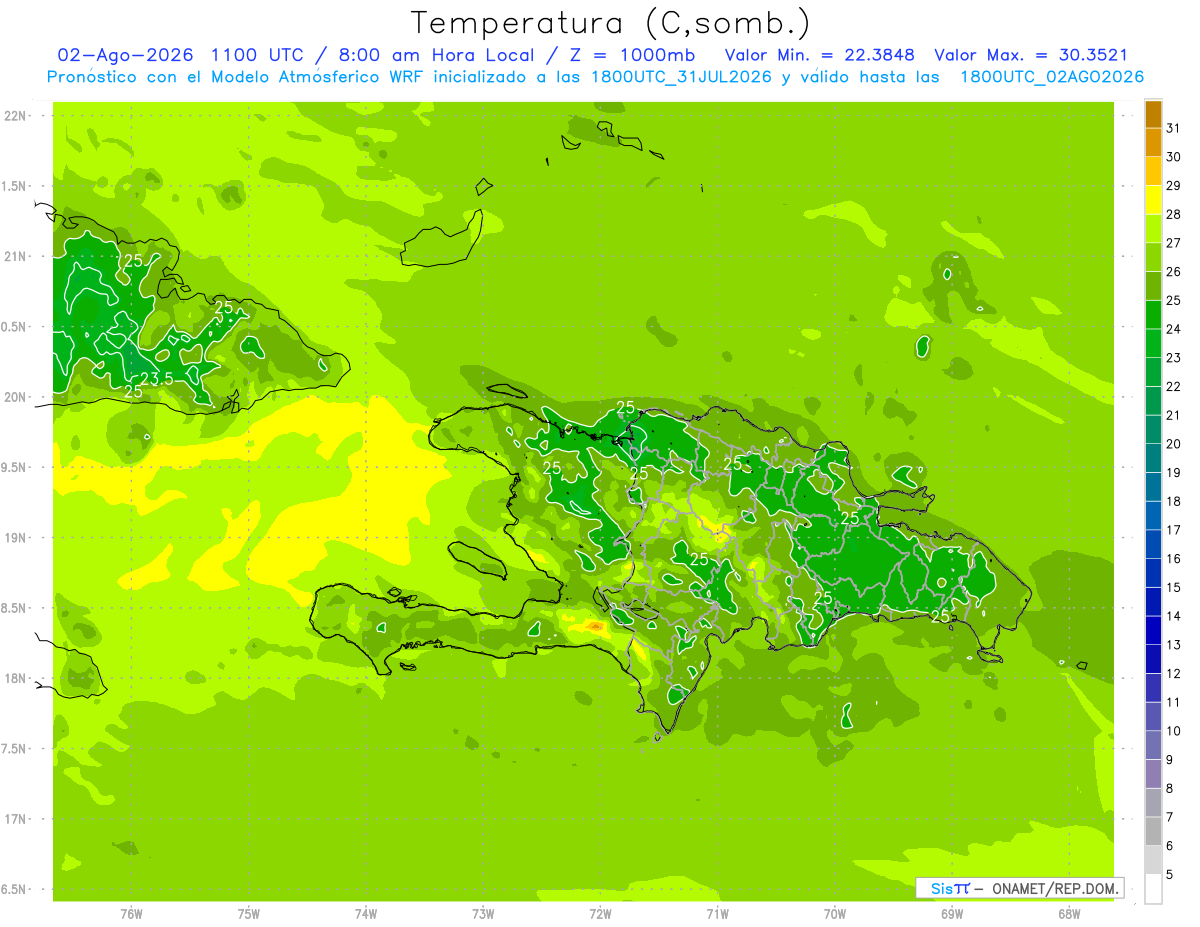Click the yellow legend segment between 28 and 29
Screen dimensions: 1200x927
tap(1153, 200)
